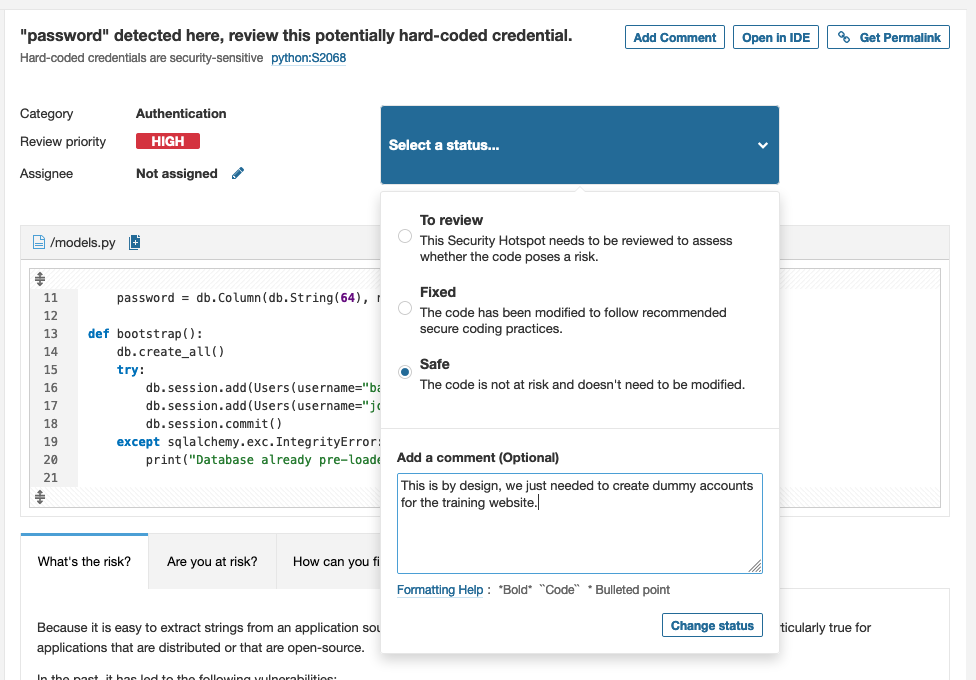976x680 pixels.
Task: Click the db.session.commit() code line
Action: (214, 423)
